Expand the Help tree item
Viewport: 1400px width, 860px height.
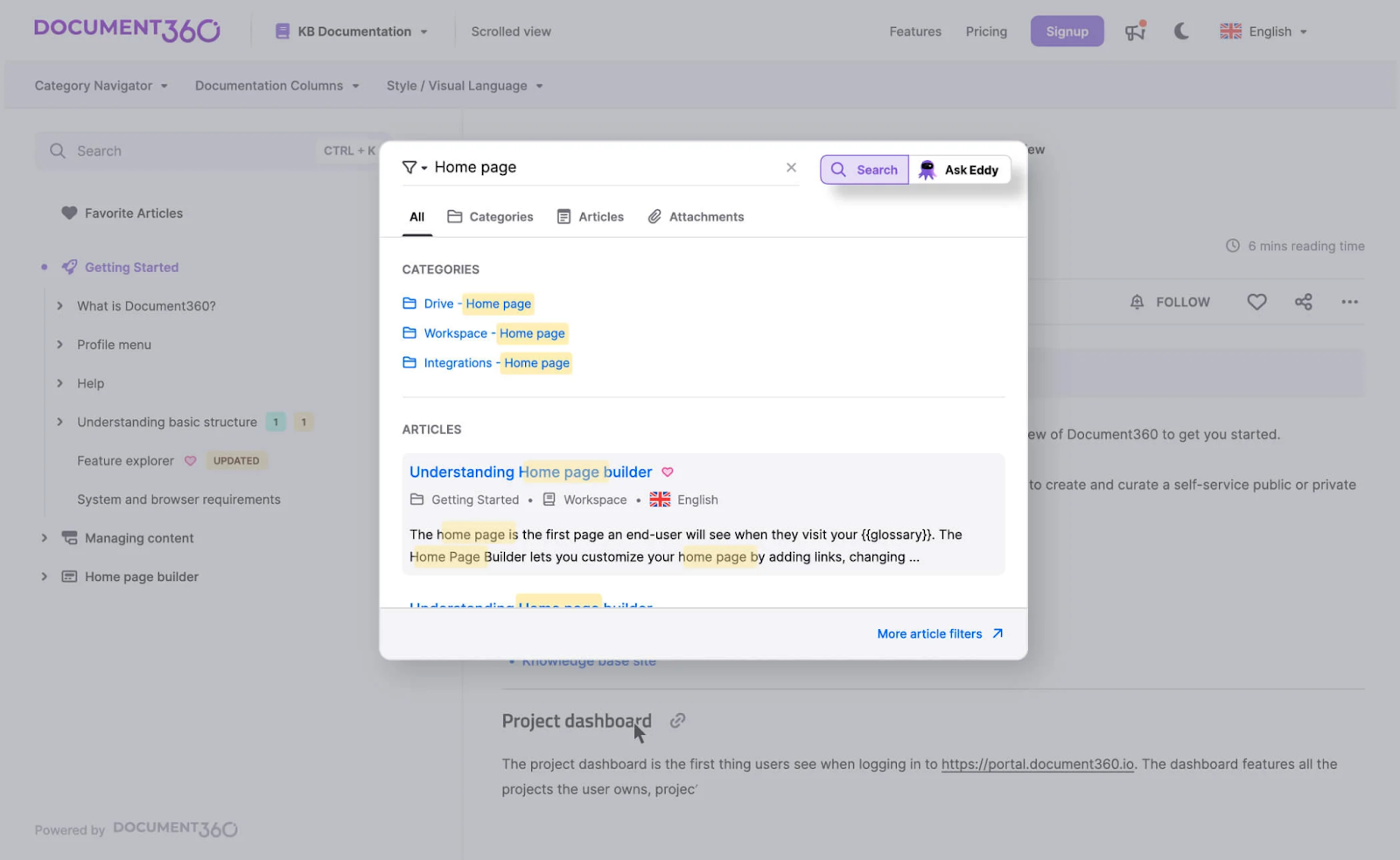(59, 383)
